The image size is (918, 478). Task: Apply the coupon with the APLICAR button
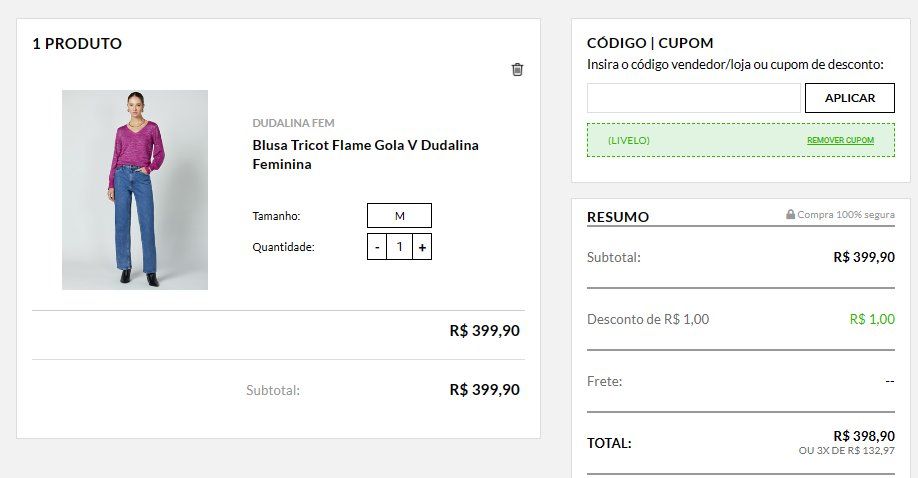click(x=850, y=98)
